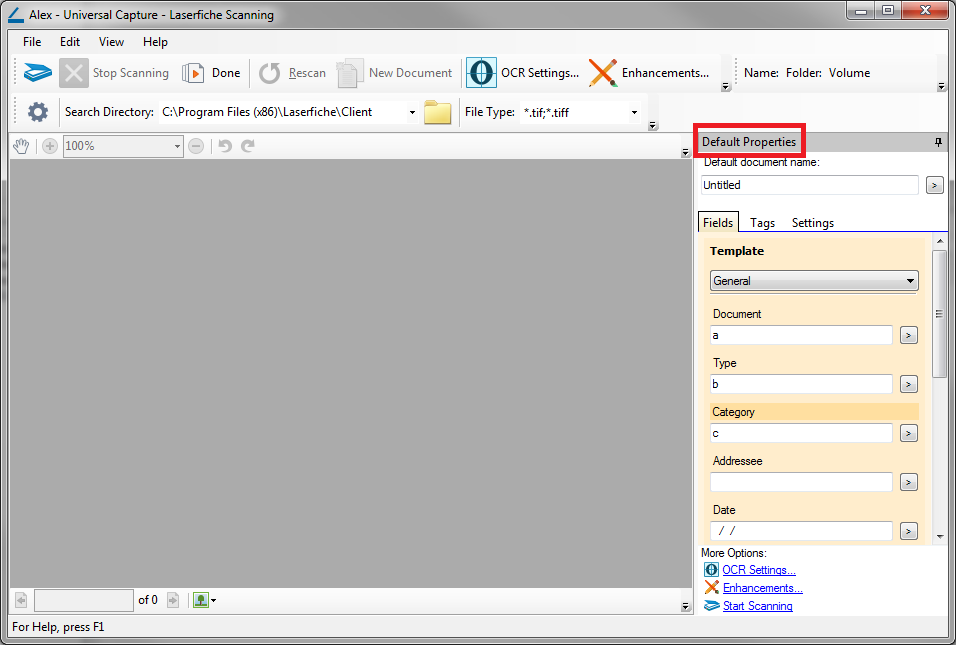Browse with the yellow folder icon
This screenshot has height=645, width=956.
[x=437, y=112]
